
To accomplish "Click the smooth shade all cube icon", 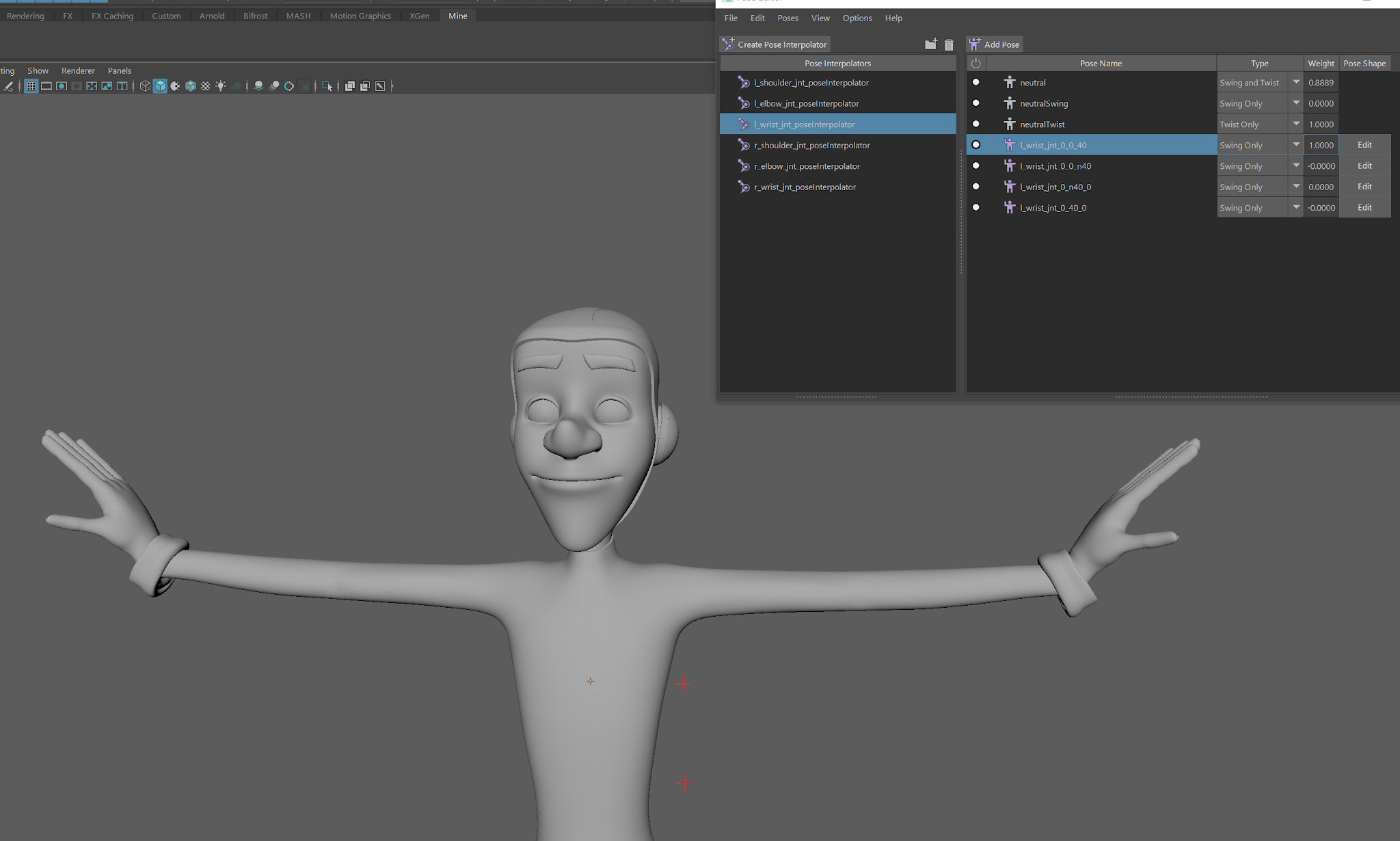I will [160, 86].
